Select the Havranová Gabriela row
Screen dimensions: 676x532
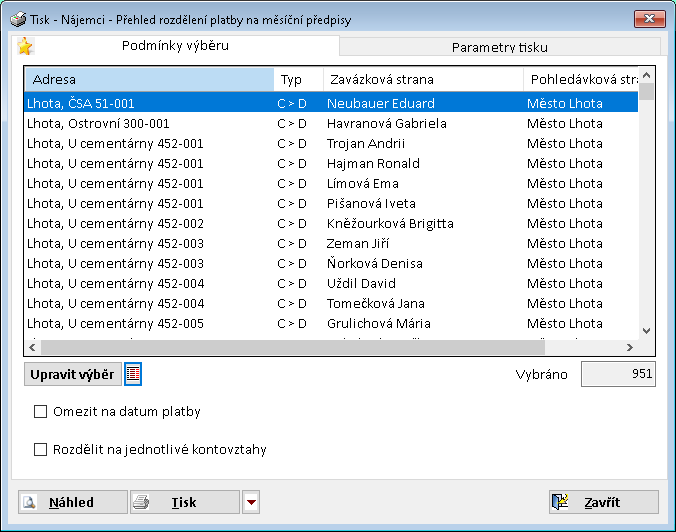[x=330, y=124]
